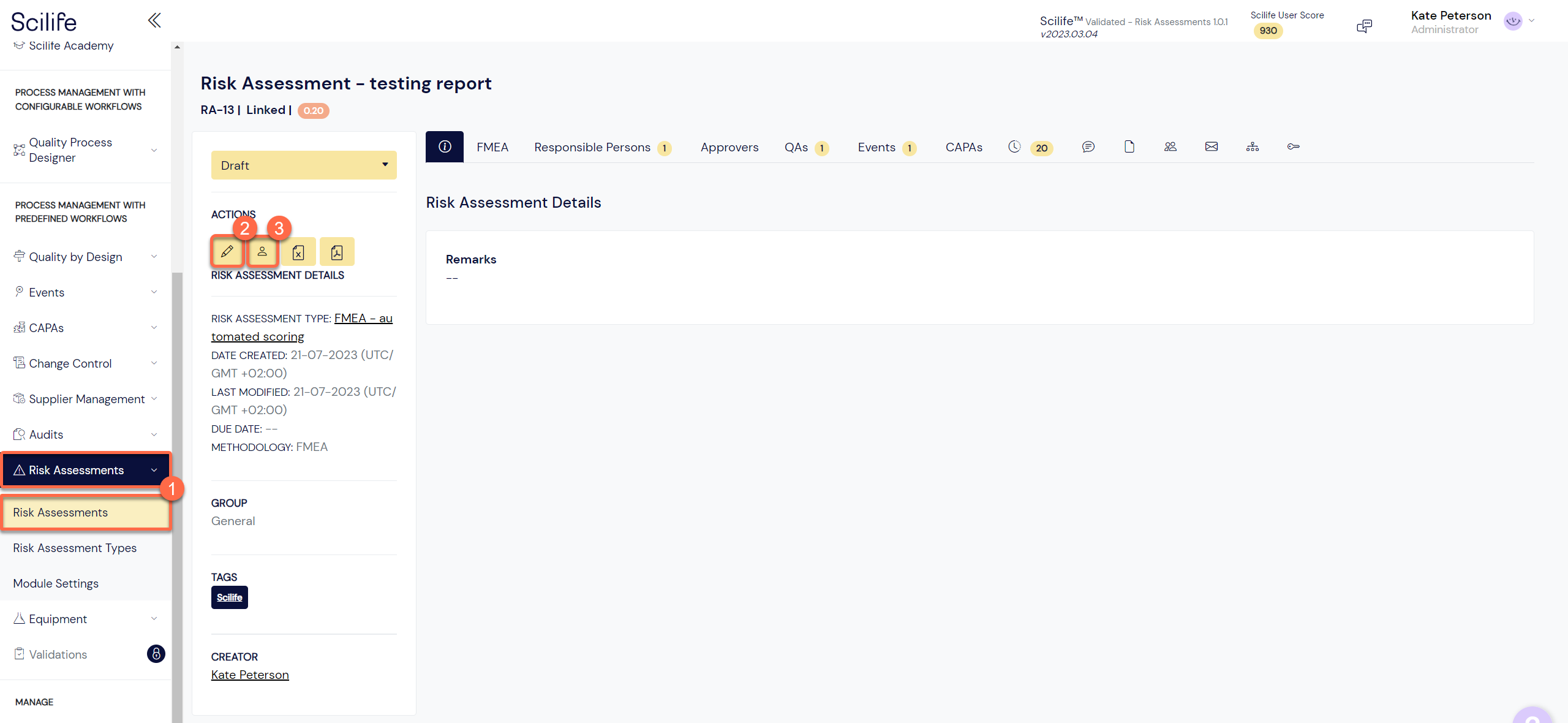
Task: Expand the CAPAs menu chevron
Action: tap(154, 328)
